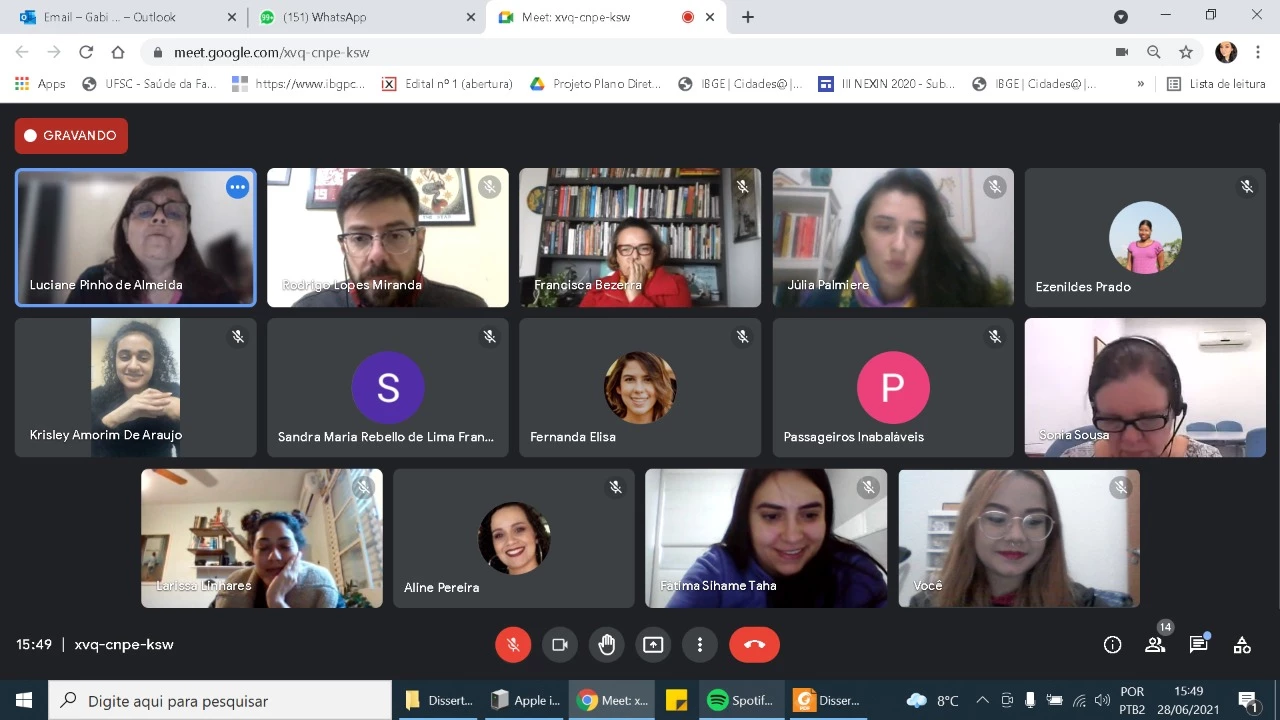This screenshot has width=1280, height=720.
Task: Click the Windows search box
Action: (220, 700)
